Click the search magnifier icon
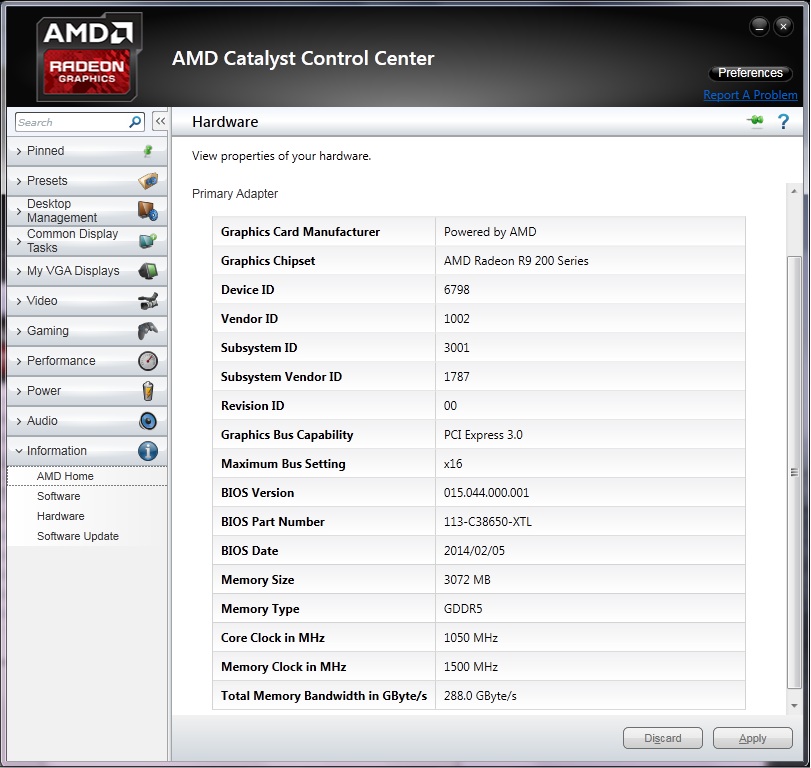Screen dimensions: 811x768 click(134, 122)
